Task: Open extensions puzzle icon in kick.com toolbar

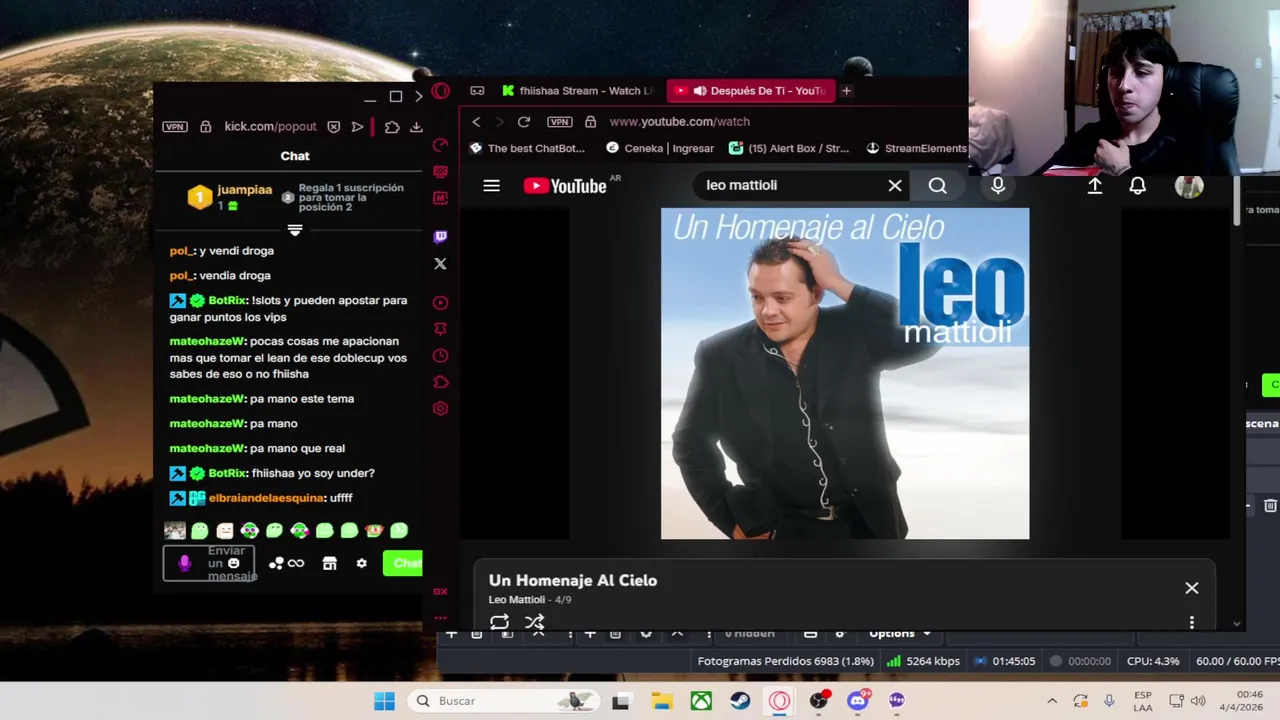Action: click(x=392, y=127)
